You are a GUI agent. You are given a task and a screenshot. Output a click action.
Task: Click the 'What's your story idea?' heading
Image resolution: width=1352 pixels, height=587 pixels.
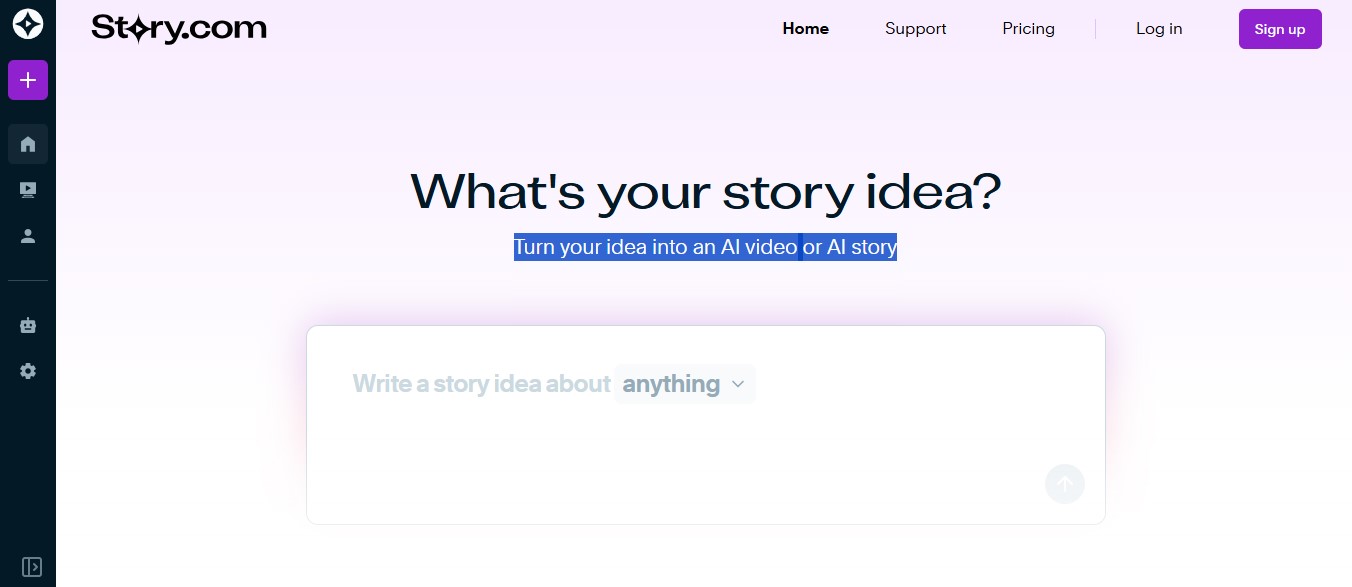[x=705, y=191]
